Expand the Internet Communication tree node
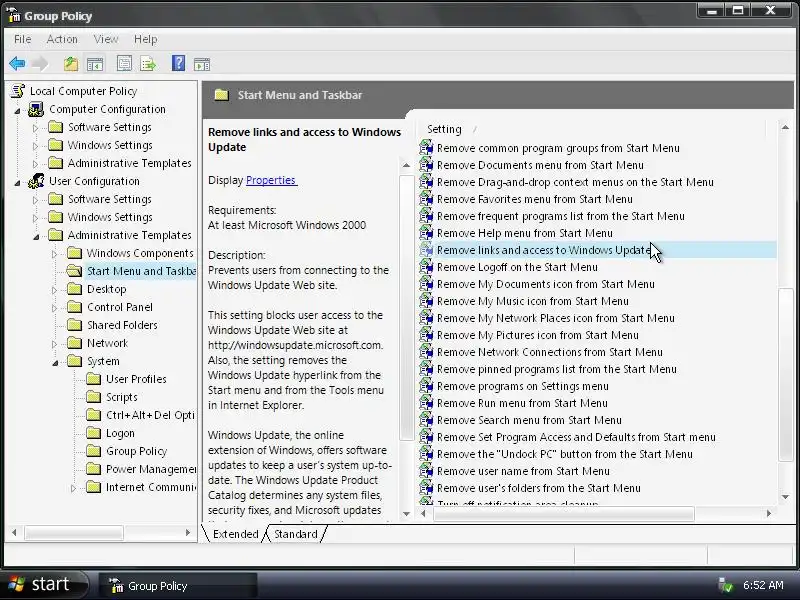800x600 pixels. click(73, 488)
